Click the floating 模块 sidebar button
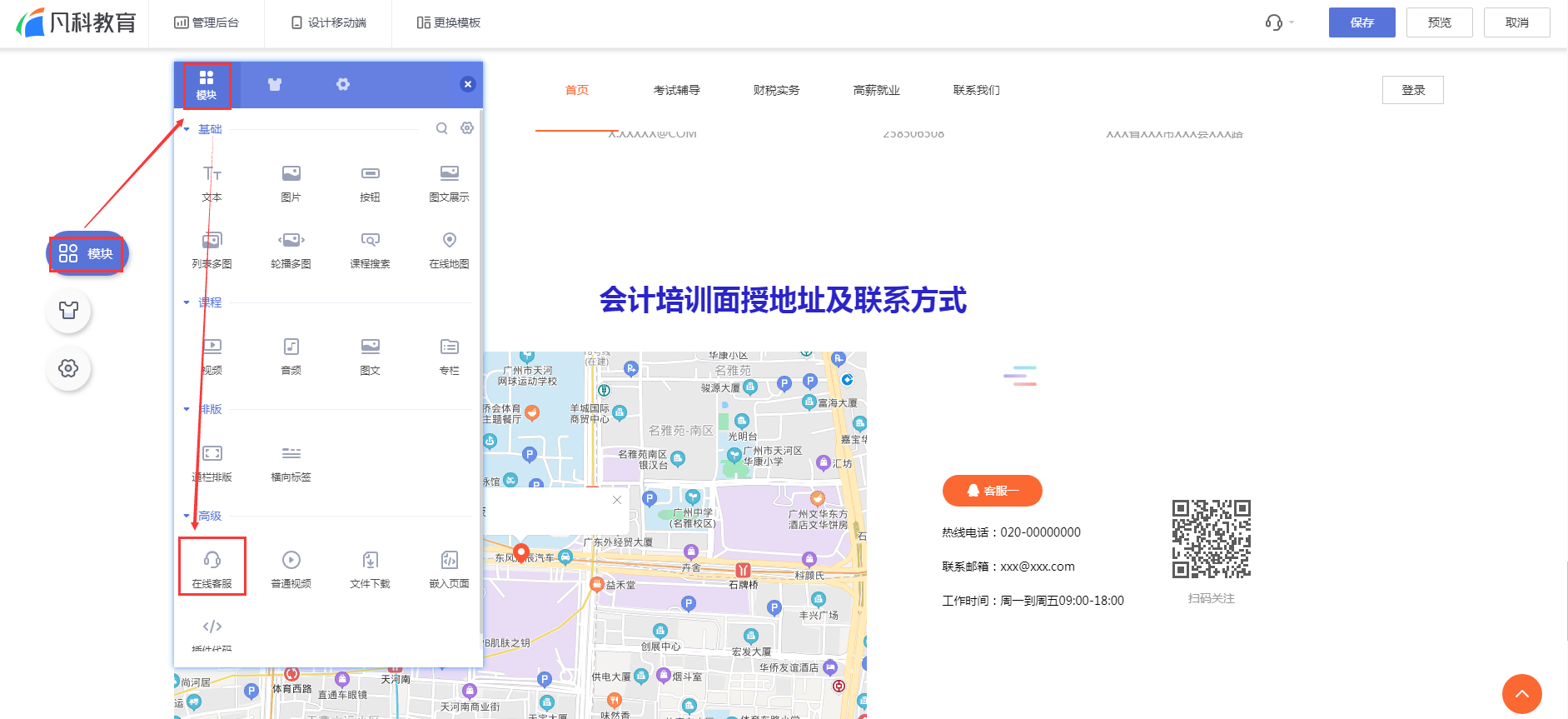1568x719 pixels. click(87, 253)
